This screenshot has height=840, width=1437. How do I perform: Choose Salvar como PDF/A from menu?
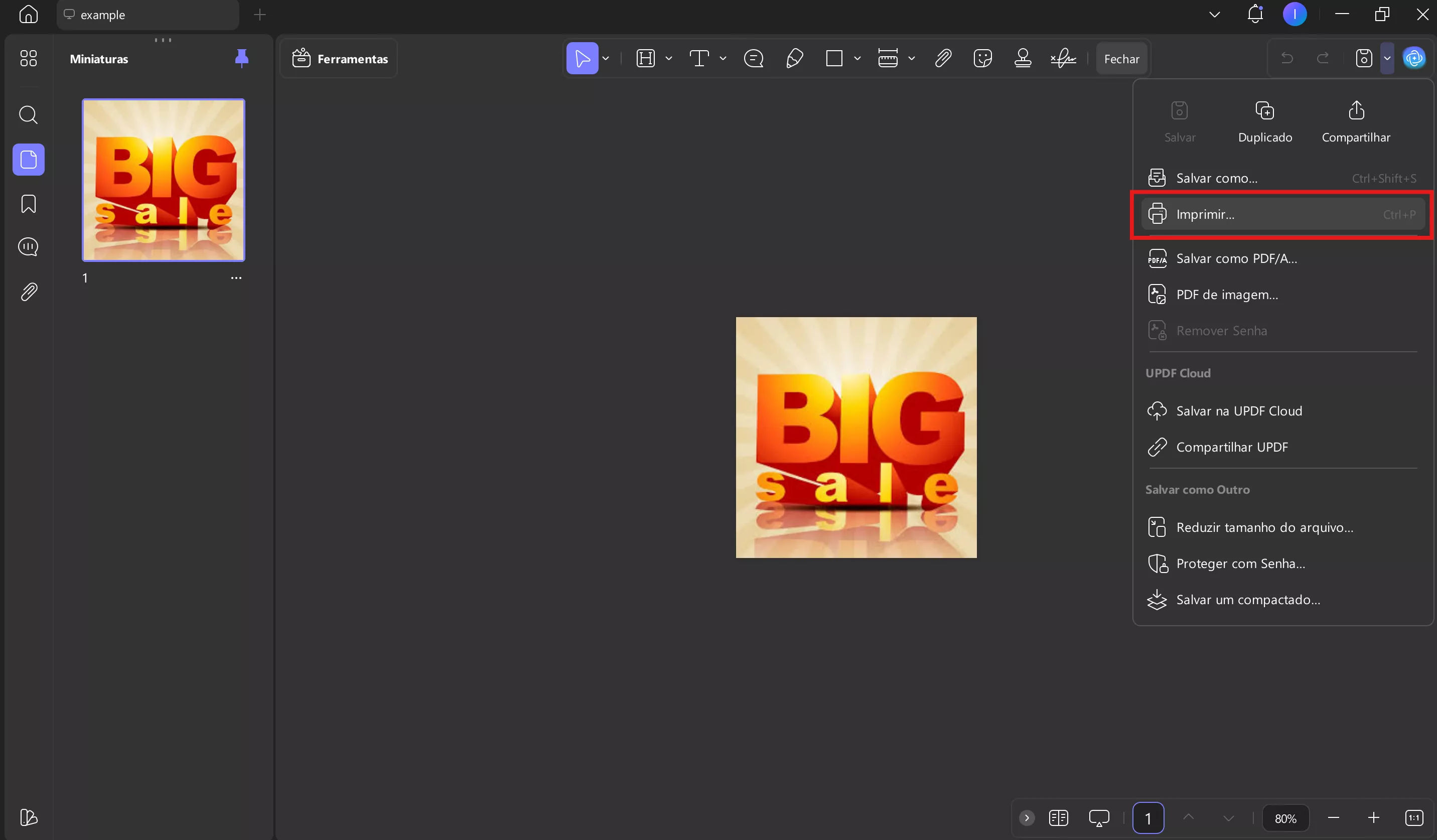tap(1236, 259)
